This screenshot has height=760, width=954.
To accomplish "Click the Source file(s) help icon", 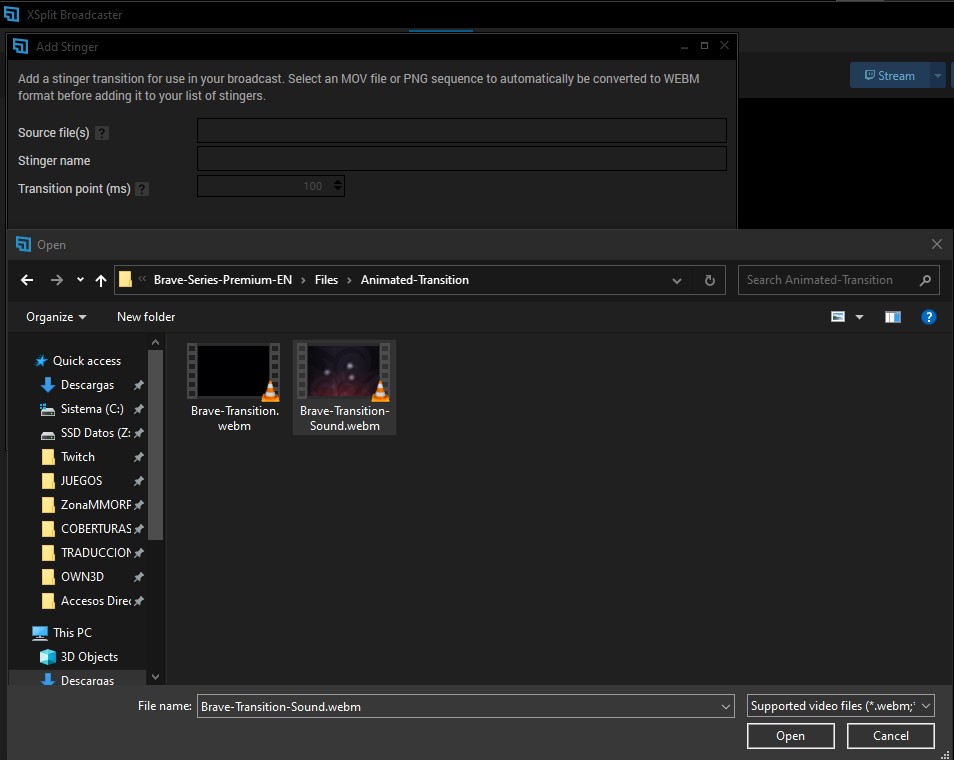I will click(x=102, y=133).
